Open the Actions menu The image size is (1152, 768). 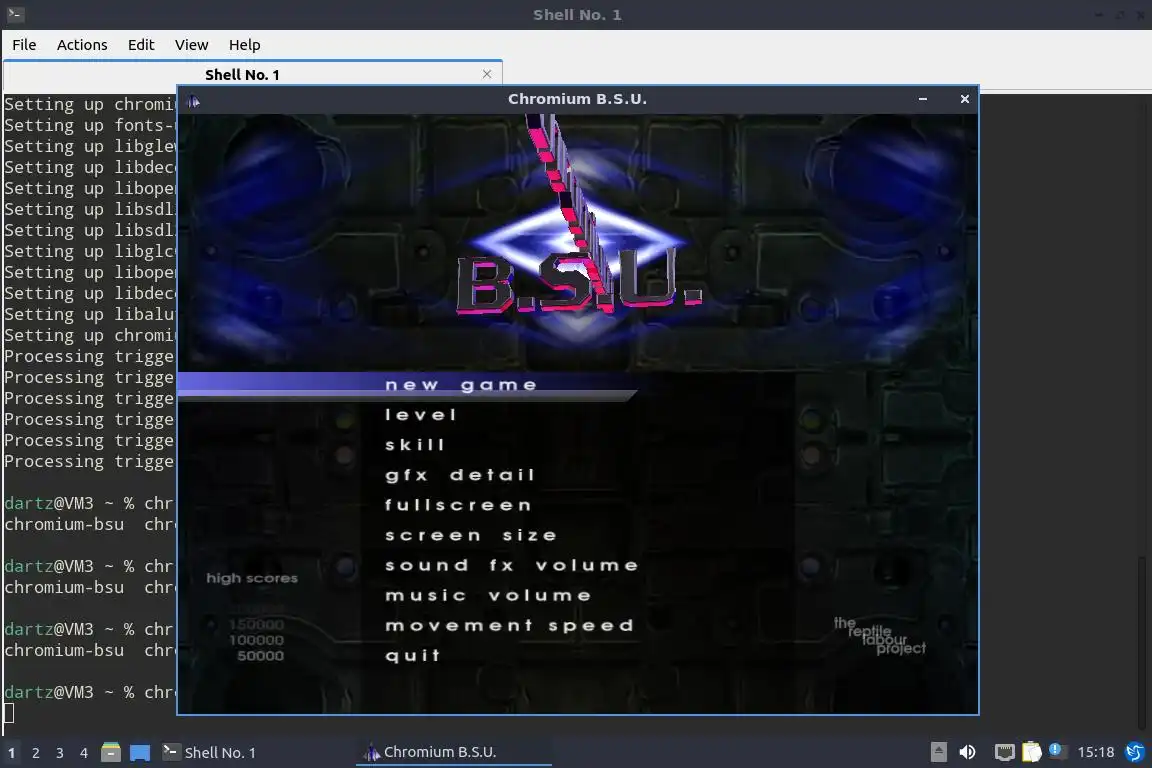click(x=82, y=45)
